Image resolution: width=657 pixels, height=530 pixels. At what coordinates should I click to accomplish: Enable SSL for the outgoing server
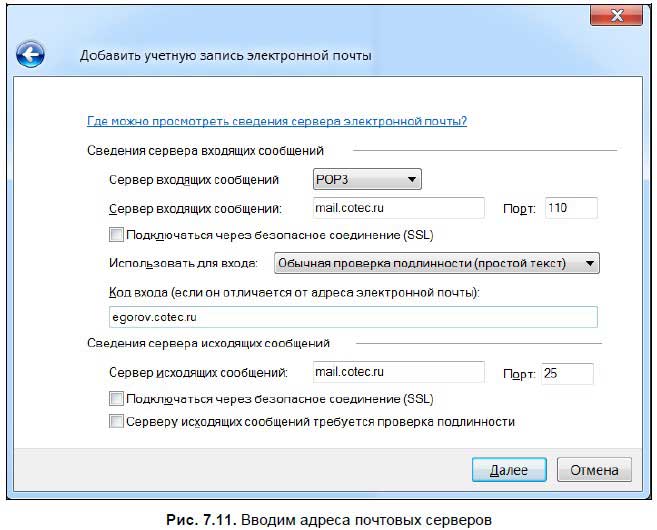point(116,399)
